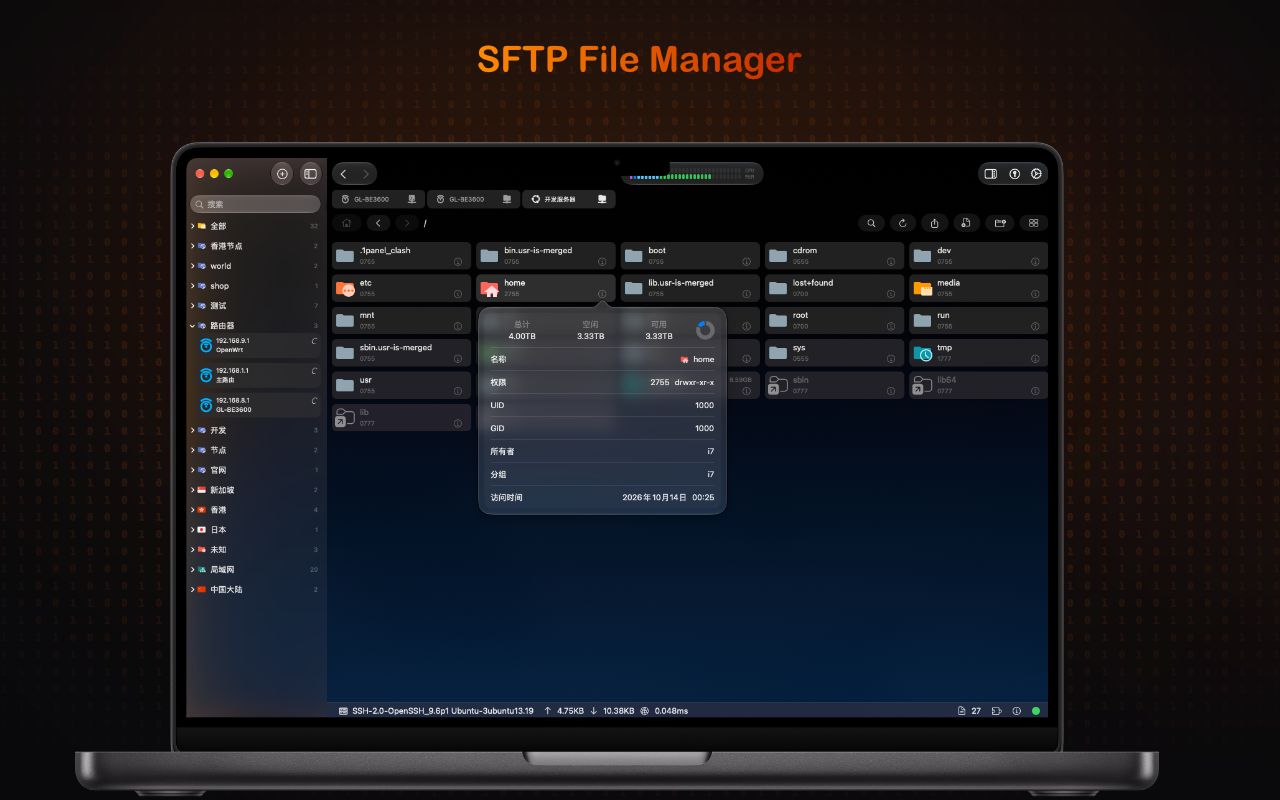Viewport: 1280px width, 800px height.
Task: Click the CPU and MEM usage meter
Action: tap(692, 174)
